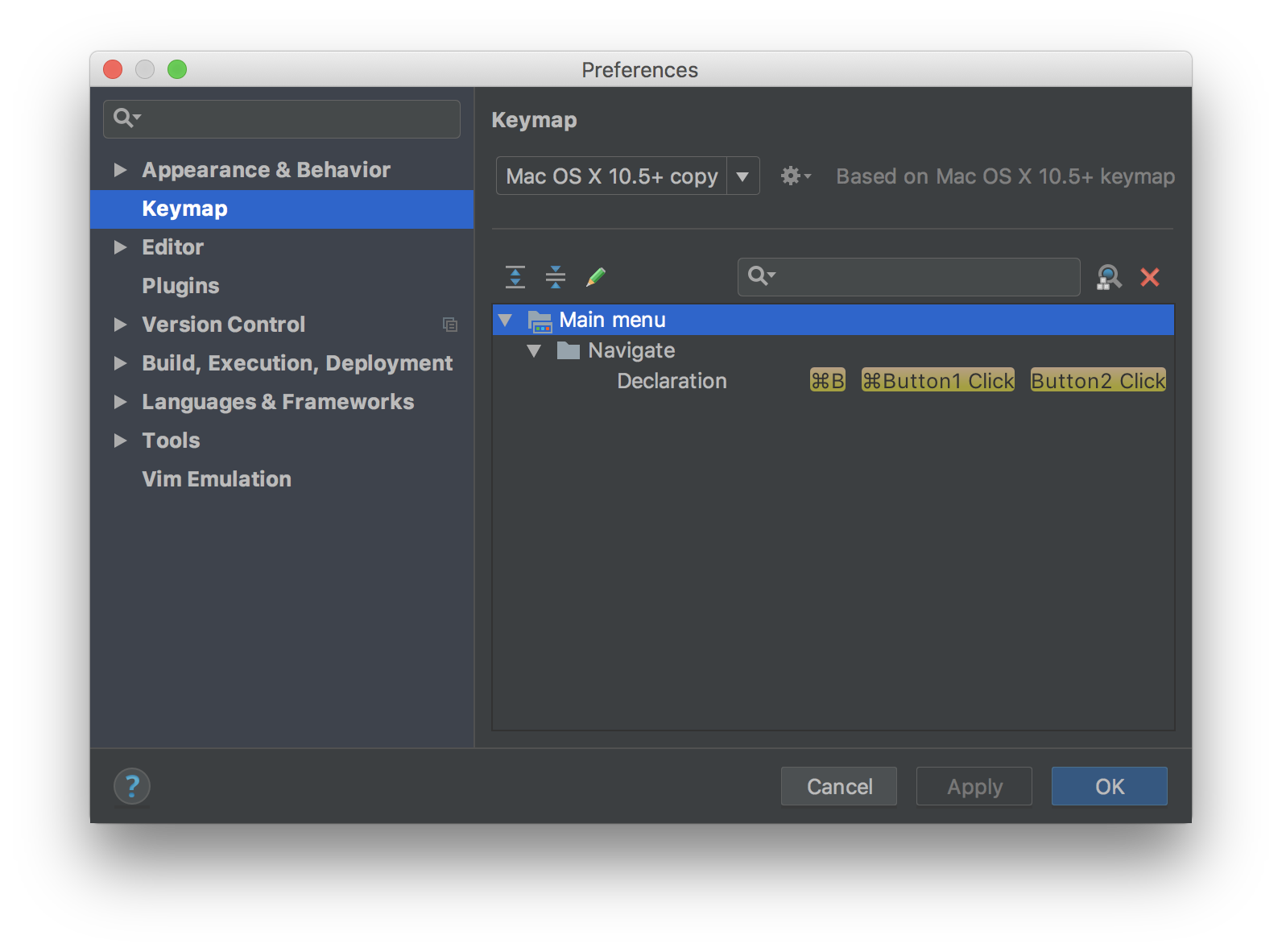The width and height of the screenshot is (1282, 952).
Task: Click the Collapse All keymap tree icon
Action: pyautogui.click(x=556, y=277)
